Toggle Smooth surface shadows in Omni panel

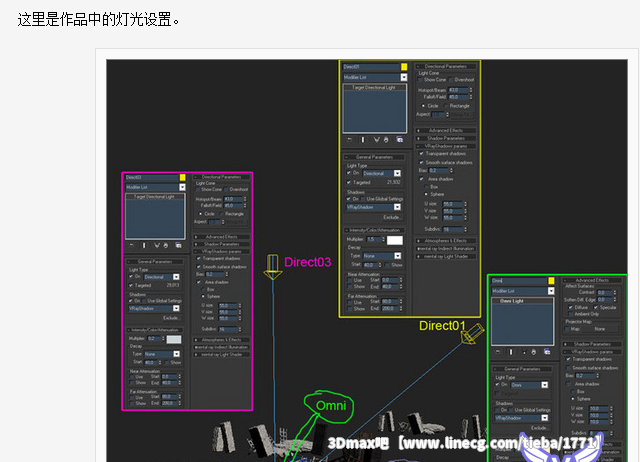568,368
